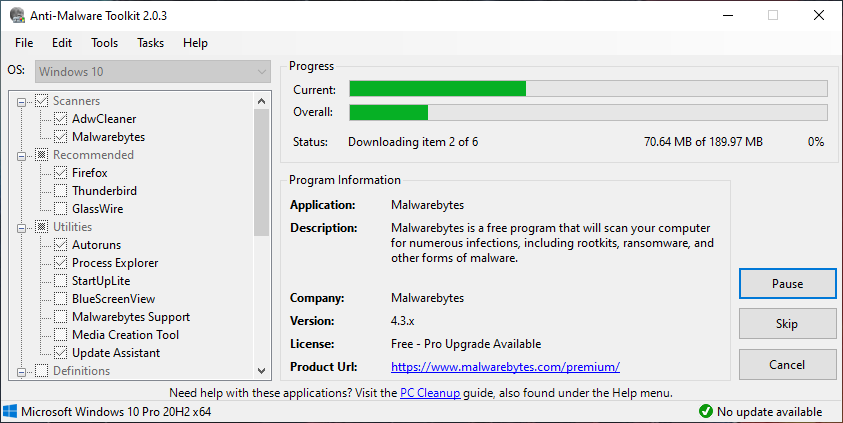The image size is (843, 423).
Task: Select the Process Explorer row label
Action: tap(115, 263)
